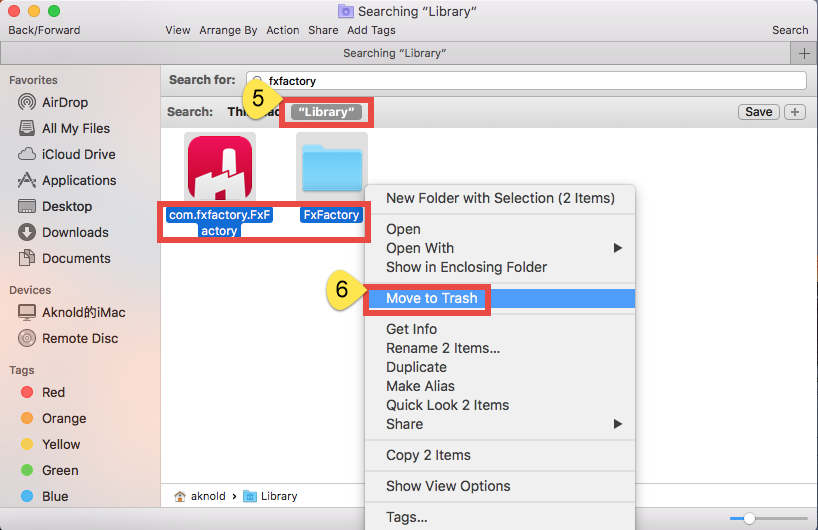Set search scope to "Library"

327,112
